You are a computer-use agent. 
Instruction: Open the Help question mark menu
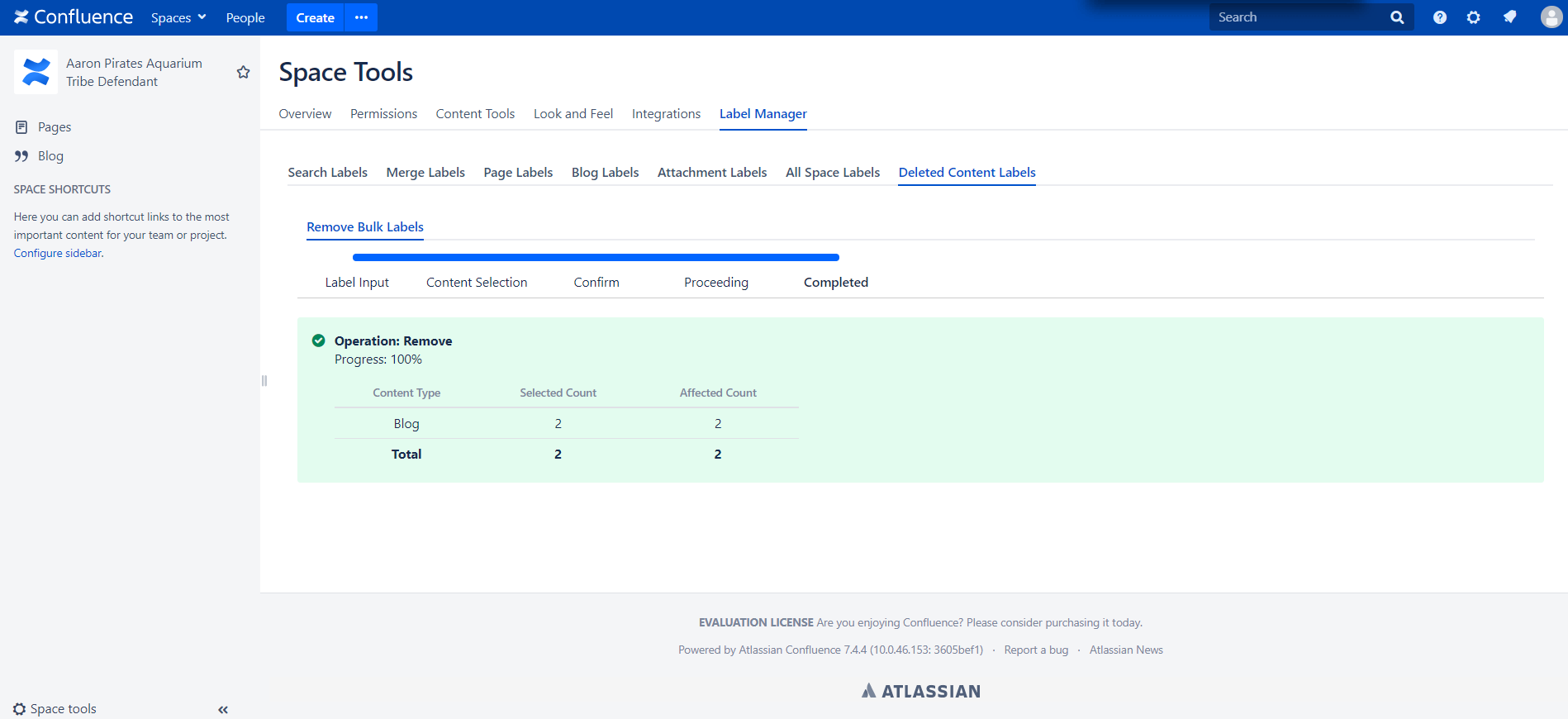click(1440, 17)
